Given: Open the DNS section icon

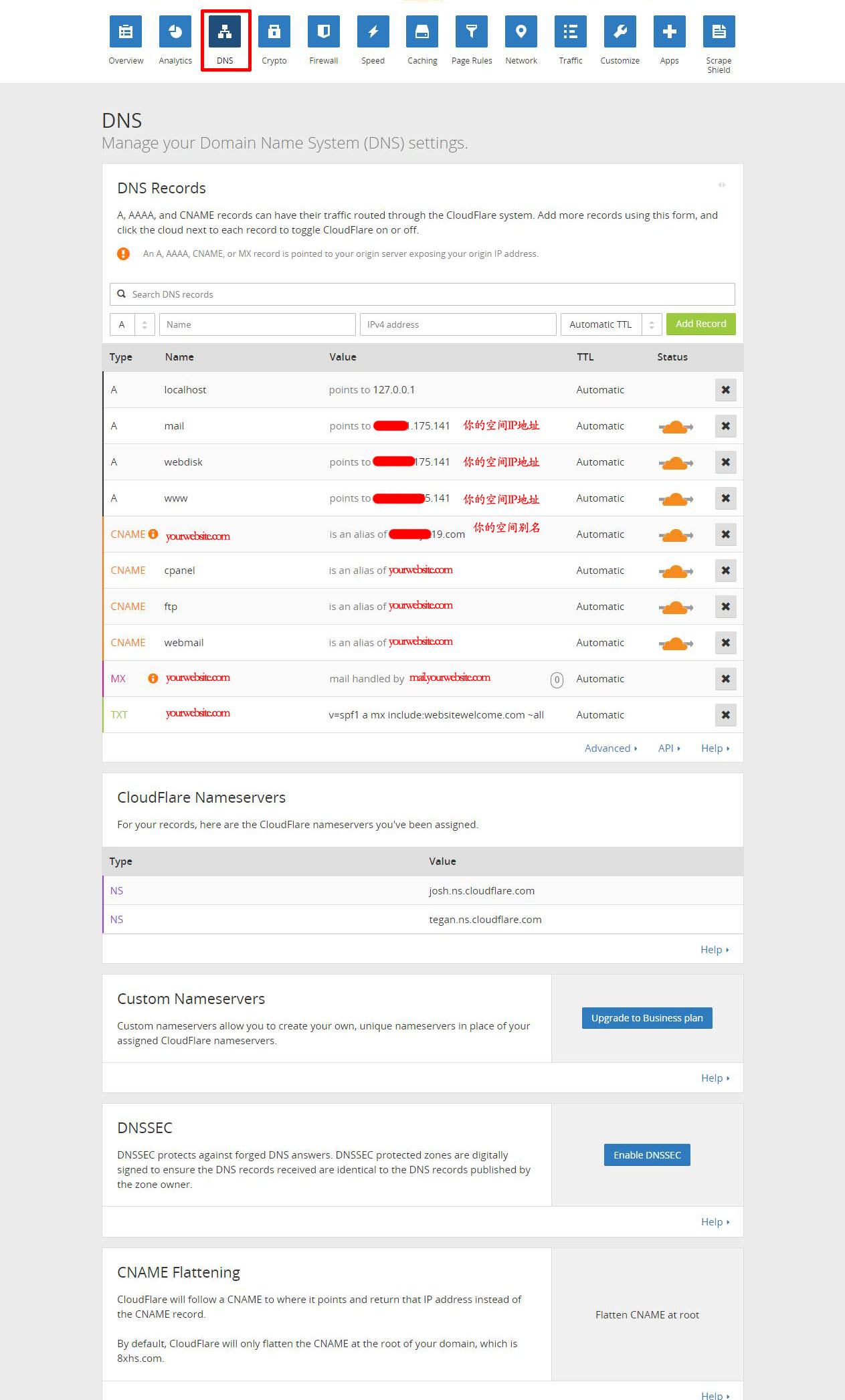Looking at the screenshot, I should pyautogui.click(x=225, y=31).
